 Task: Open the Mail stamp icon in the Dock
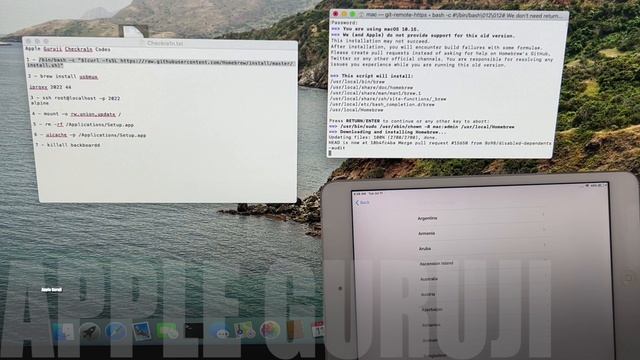pos(142,331)
